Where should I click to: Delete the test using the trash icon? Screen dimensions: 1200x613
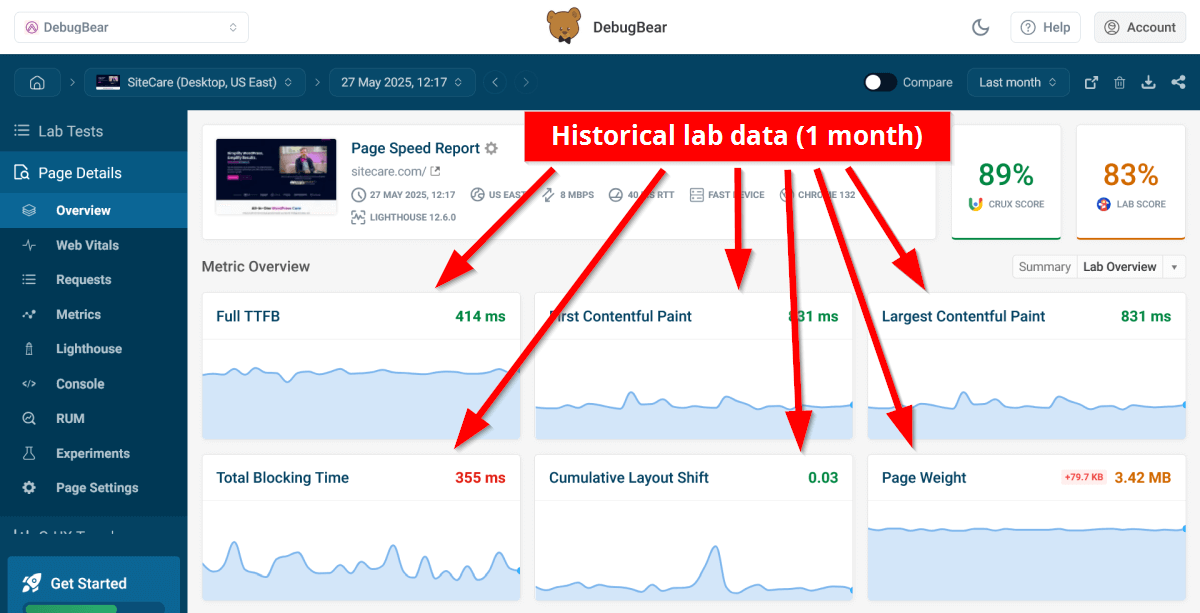coord(1120,82)
